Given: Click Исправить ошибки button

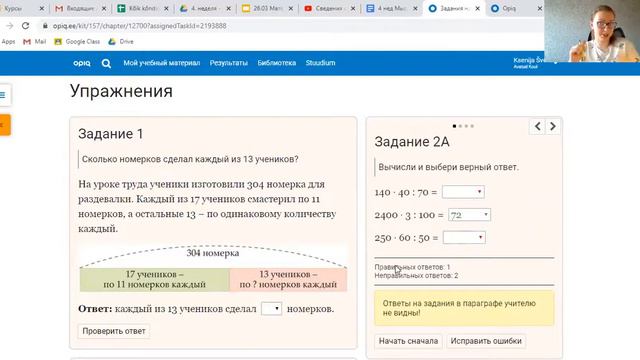Looking at the screenshot, I should [x=486, y=341].
